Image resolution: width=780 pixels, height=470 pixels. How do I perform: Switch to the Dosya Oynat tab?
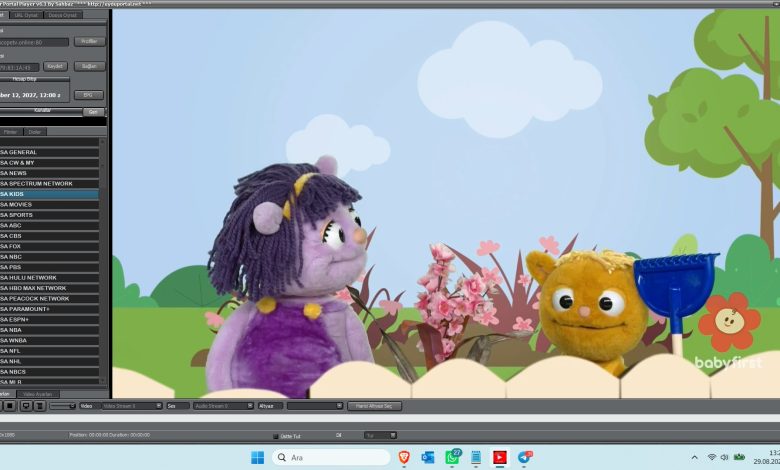click(x=63, y=15)
